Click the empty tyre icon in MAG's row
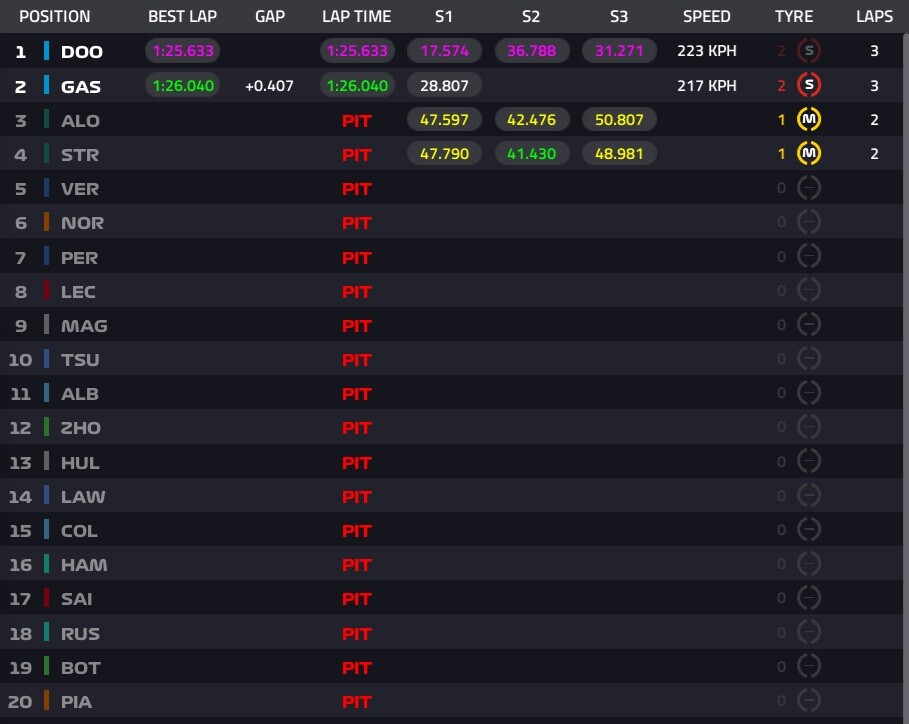 (x=809, y=324)
